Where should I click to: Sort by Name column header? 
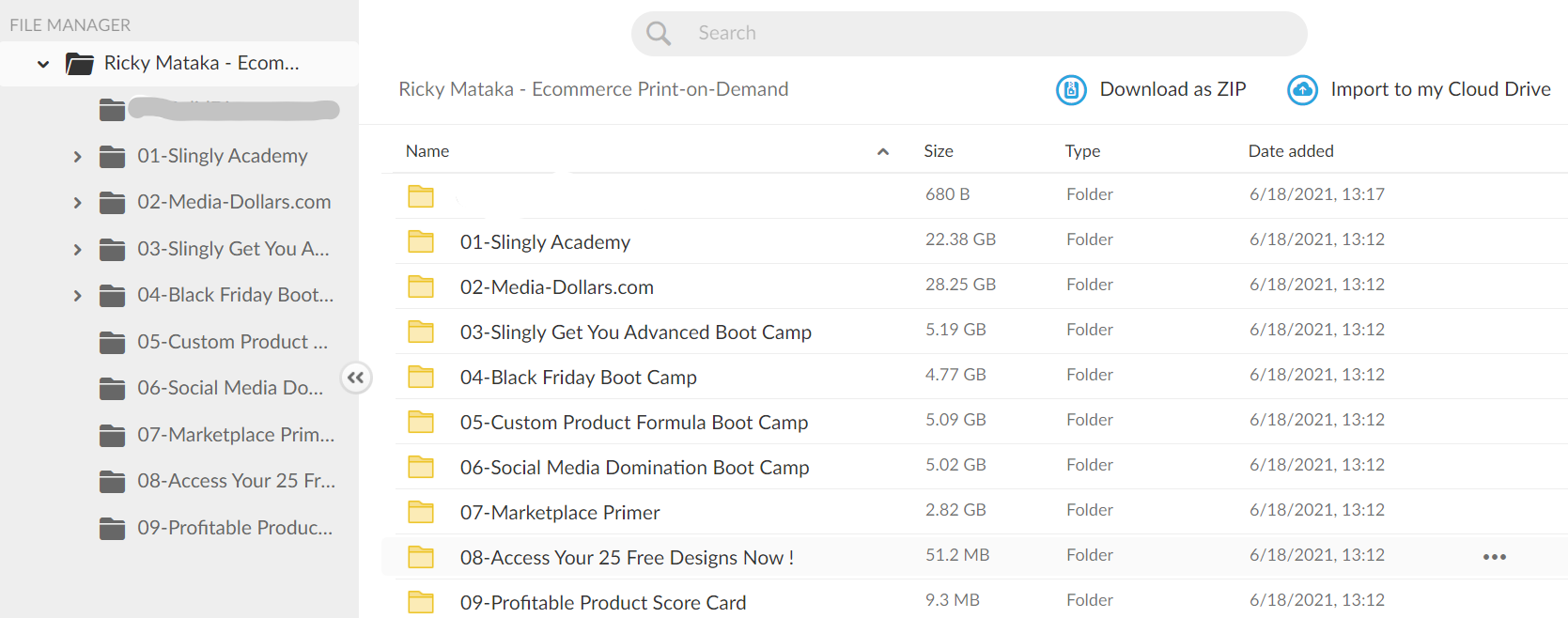427,151
